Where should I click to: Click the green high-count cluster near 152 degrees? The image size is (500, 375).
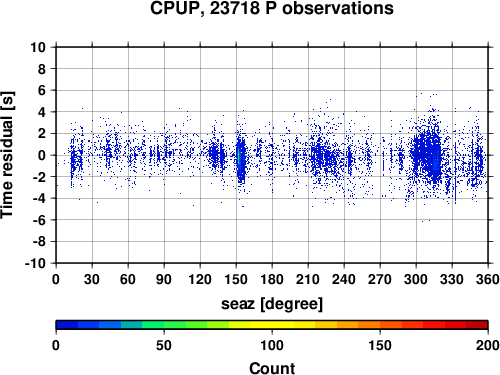pos(239,157)
